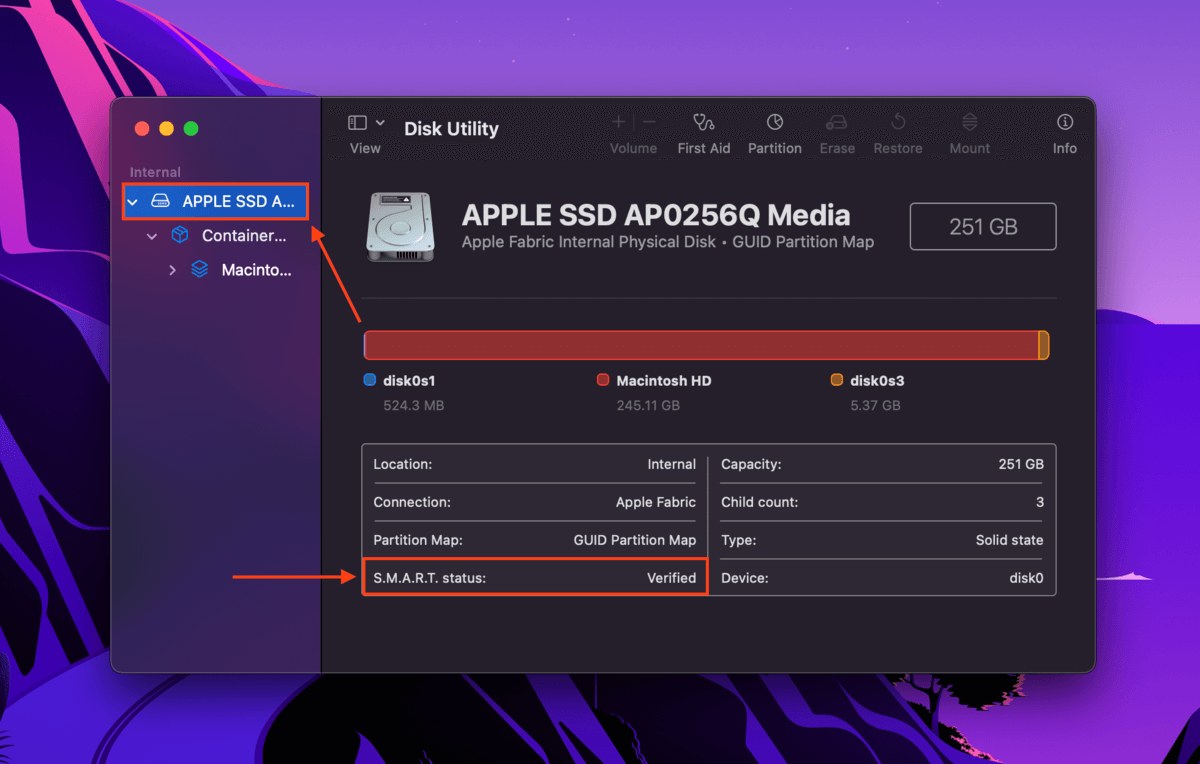The height and width of the screenshot is (764, 1200).
Task: Click the blue disk0s1 legend swatch
Action: point(369,380)
